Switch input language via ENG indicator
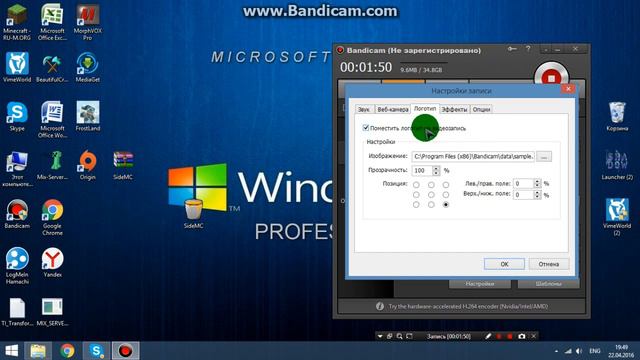The height and width of the screenshot is (360, 640). click(x=595, y=351)
